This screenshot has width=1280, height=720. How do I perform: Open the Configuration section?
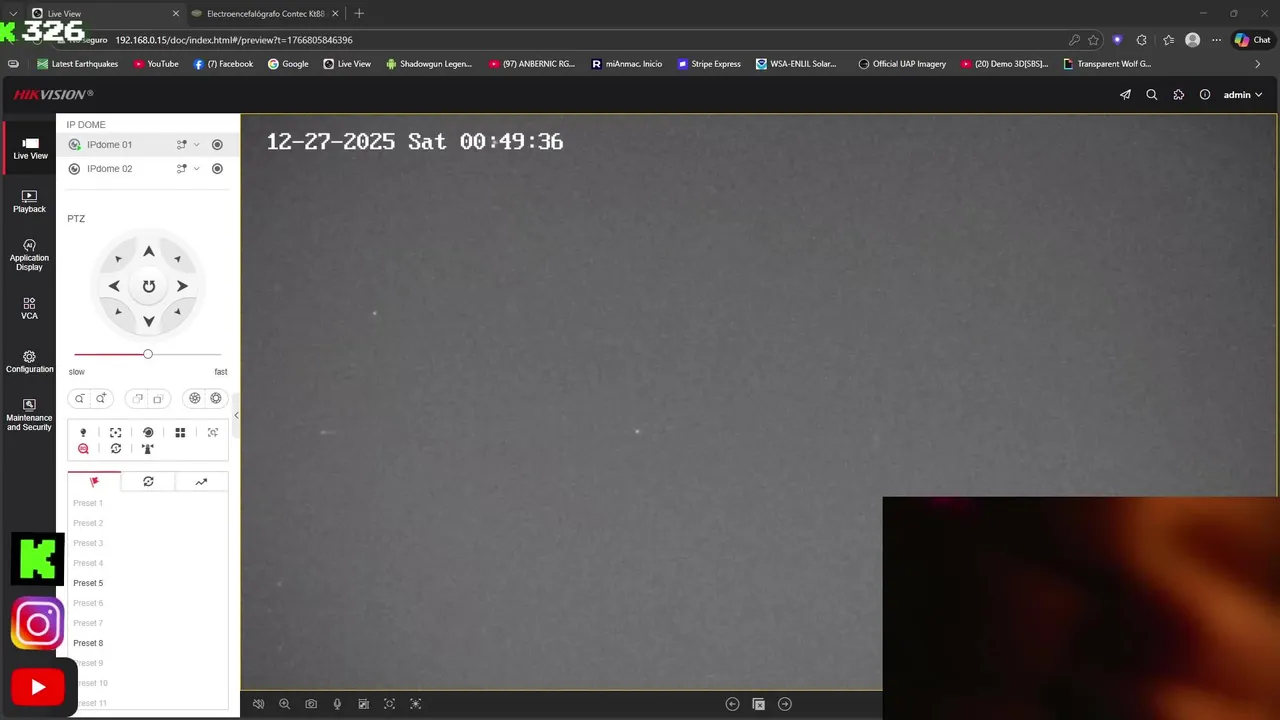coord(29,362)
